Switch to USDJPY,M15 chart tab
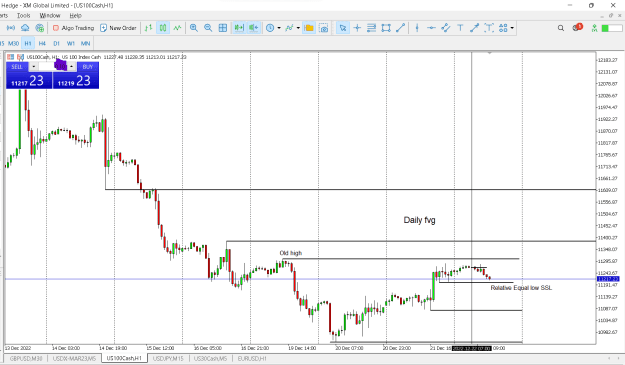Image resolution: width=625 pixels, height=365 pixels. pyautogui.click(x=169, y=359)
